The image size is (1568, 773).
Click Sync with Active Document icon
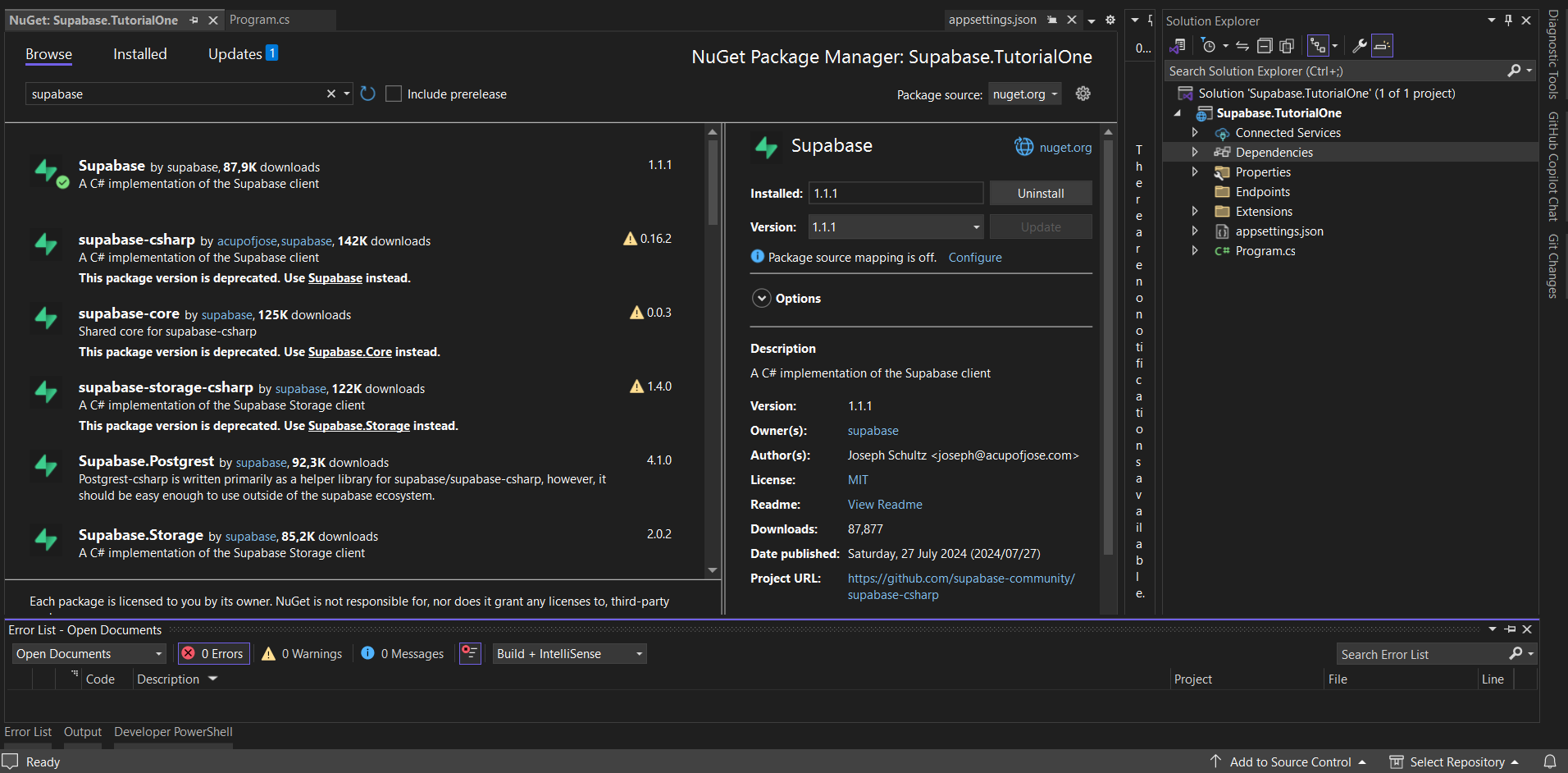pyautogui.click(x=1242, y=46)
